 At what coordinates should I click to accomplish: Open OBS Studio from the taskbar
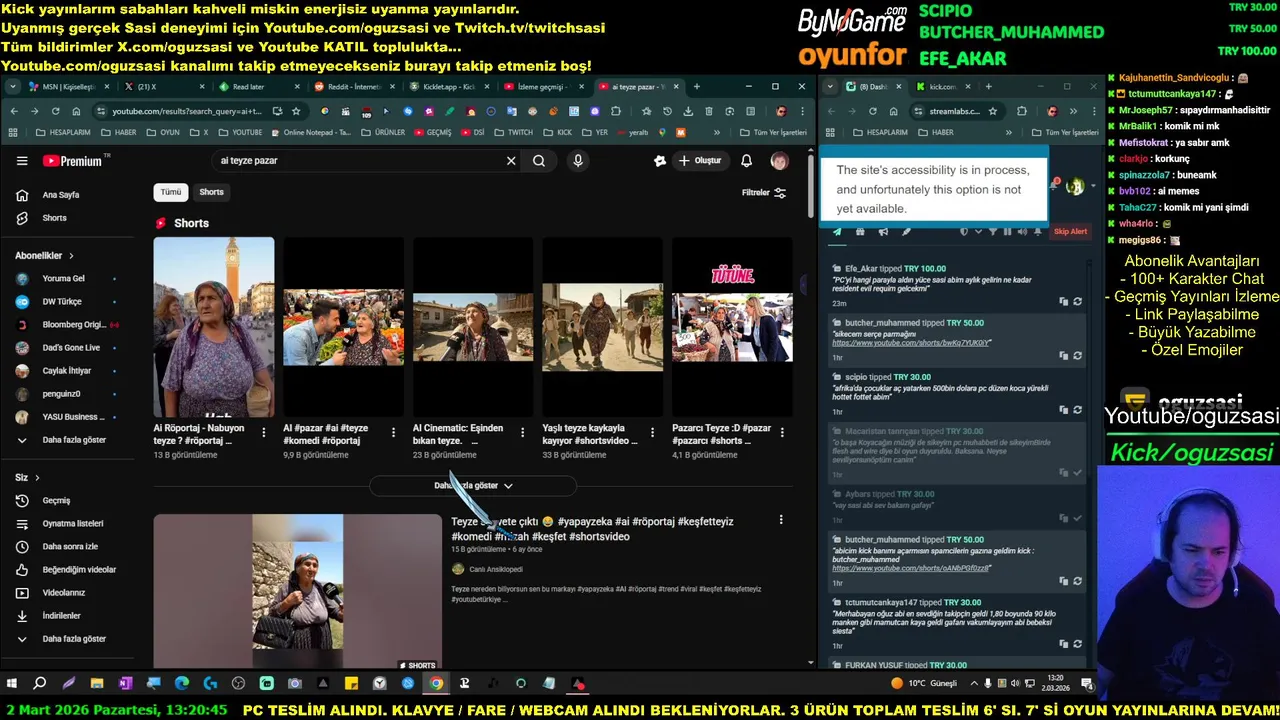pyautogui.click(x=238, y=684)
